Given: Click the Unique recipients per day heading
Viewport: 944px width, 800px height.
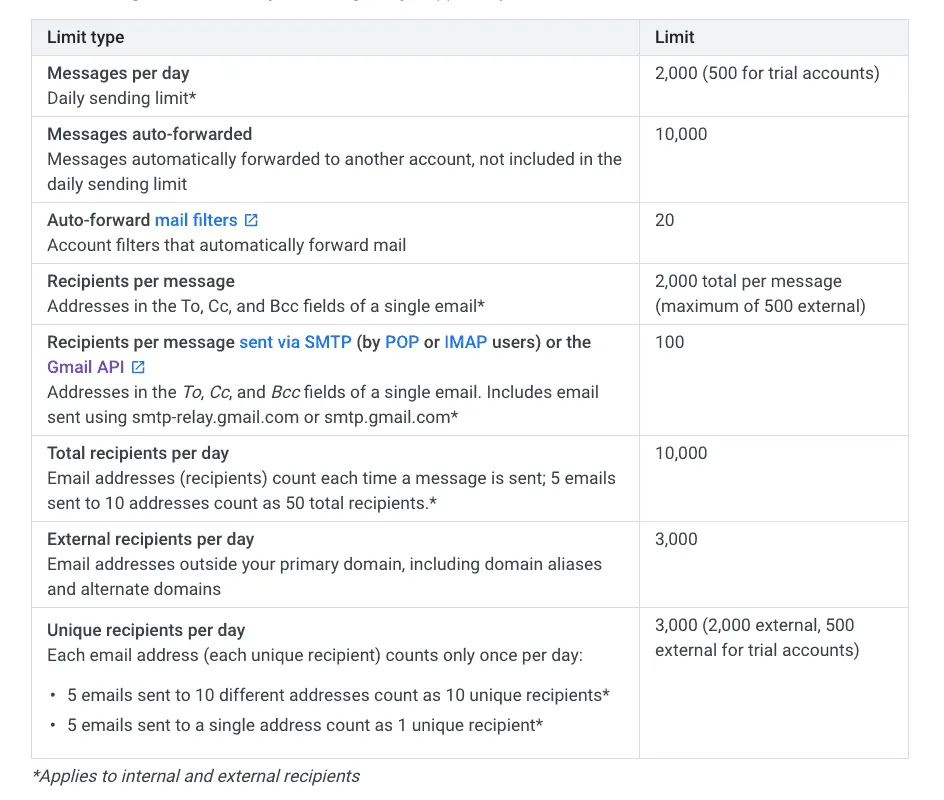Looking at the screenshot, I should point(146,630).
